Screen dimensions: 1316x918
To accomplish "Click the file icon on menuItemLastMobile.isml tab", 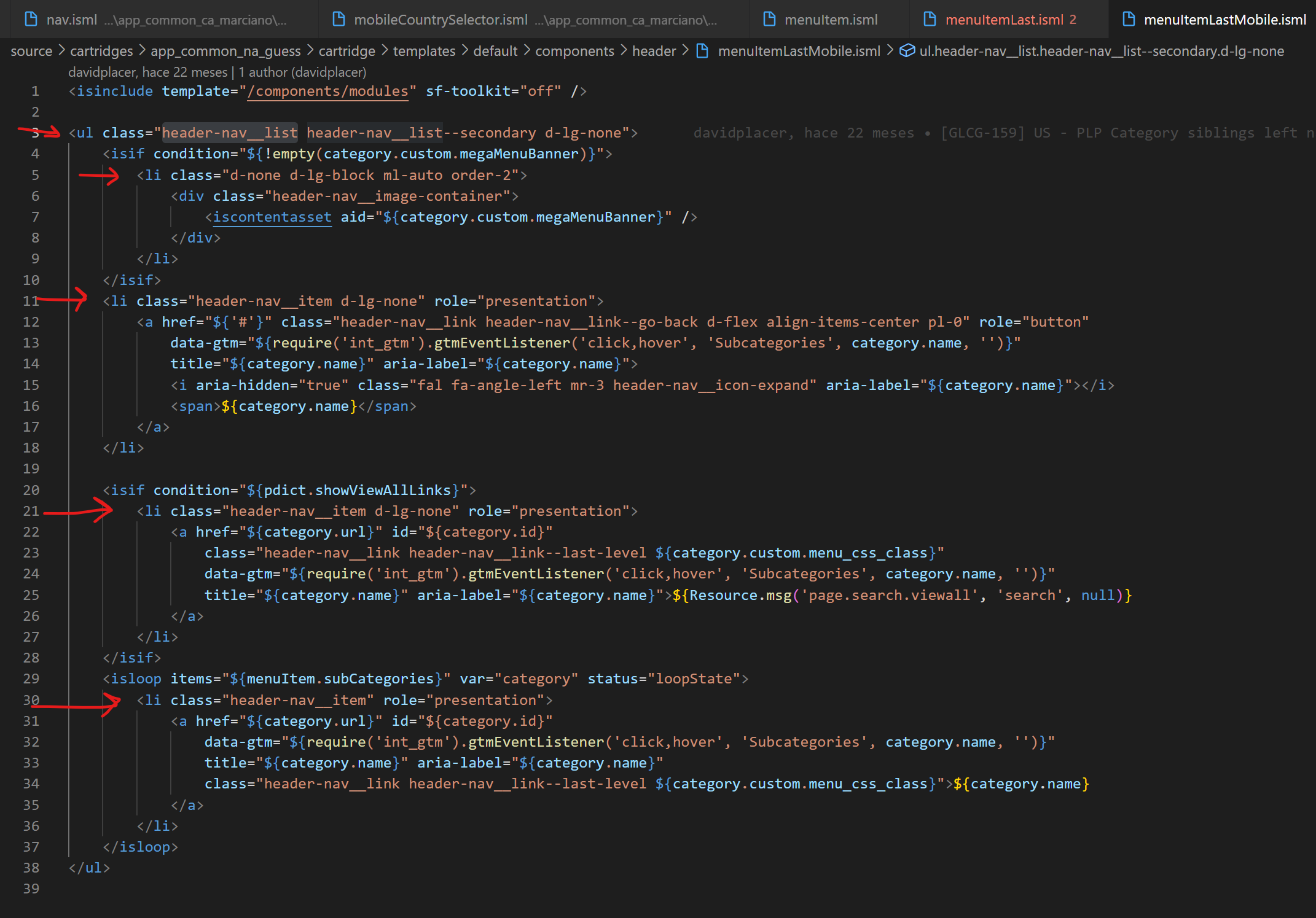I will coord(1129,19).
